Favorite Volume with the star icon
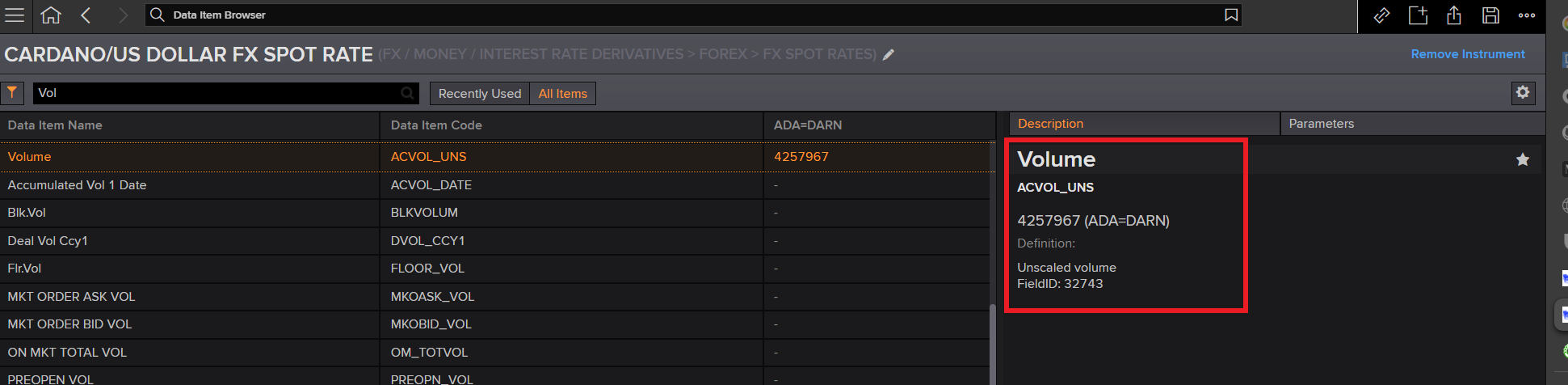 coord(1523,159)
